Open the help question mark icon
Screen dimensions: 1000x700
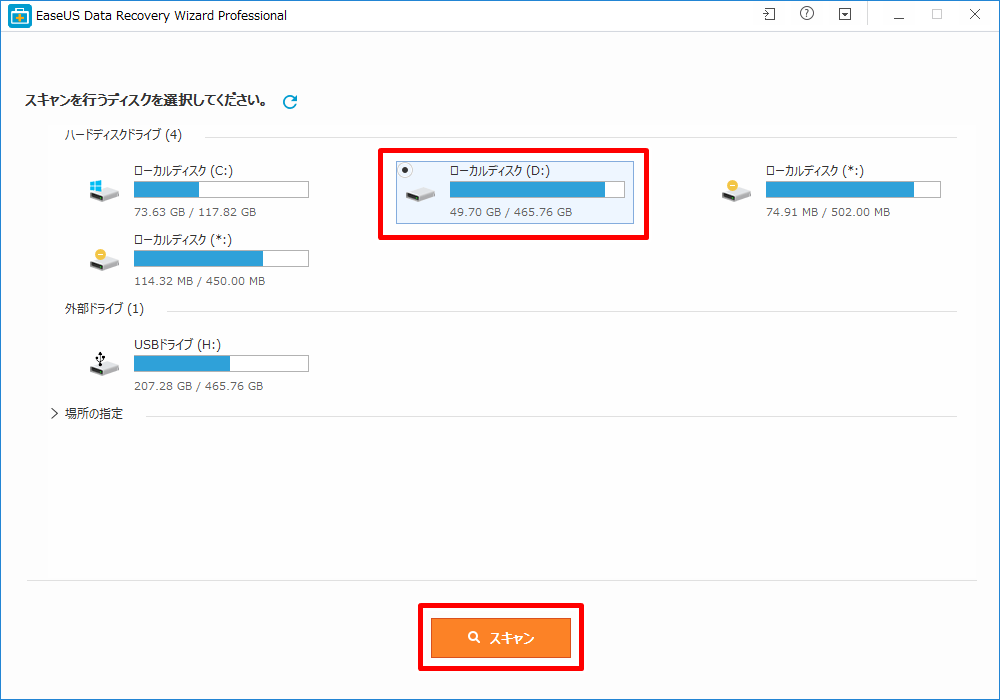806,15
